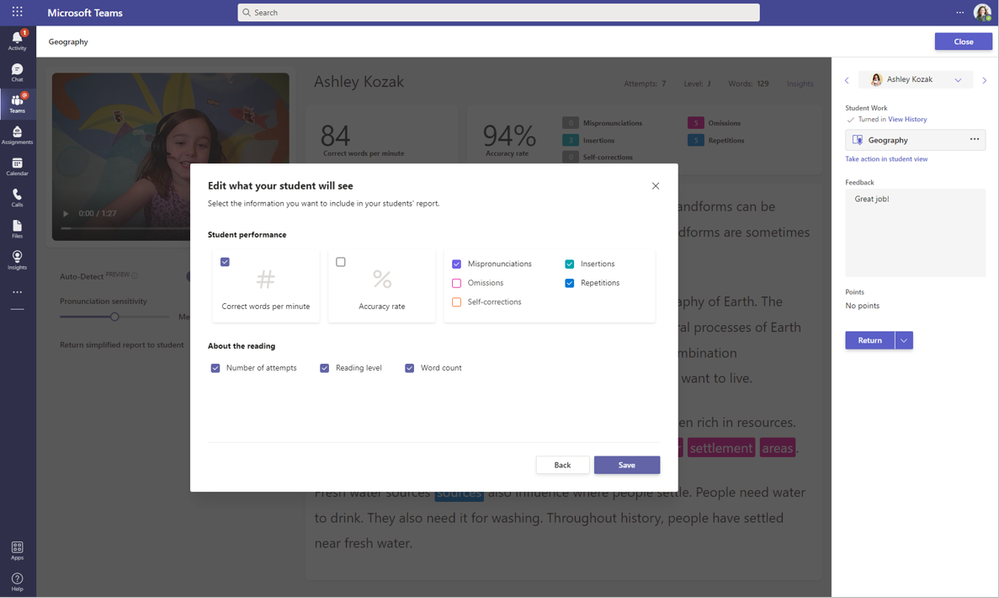Toggle Number of attempts checkbox
This screenshot has height=598, width=999.
[215, 368]
